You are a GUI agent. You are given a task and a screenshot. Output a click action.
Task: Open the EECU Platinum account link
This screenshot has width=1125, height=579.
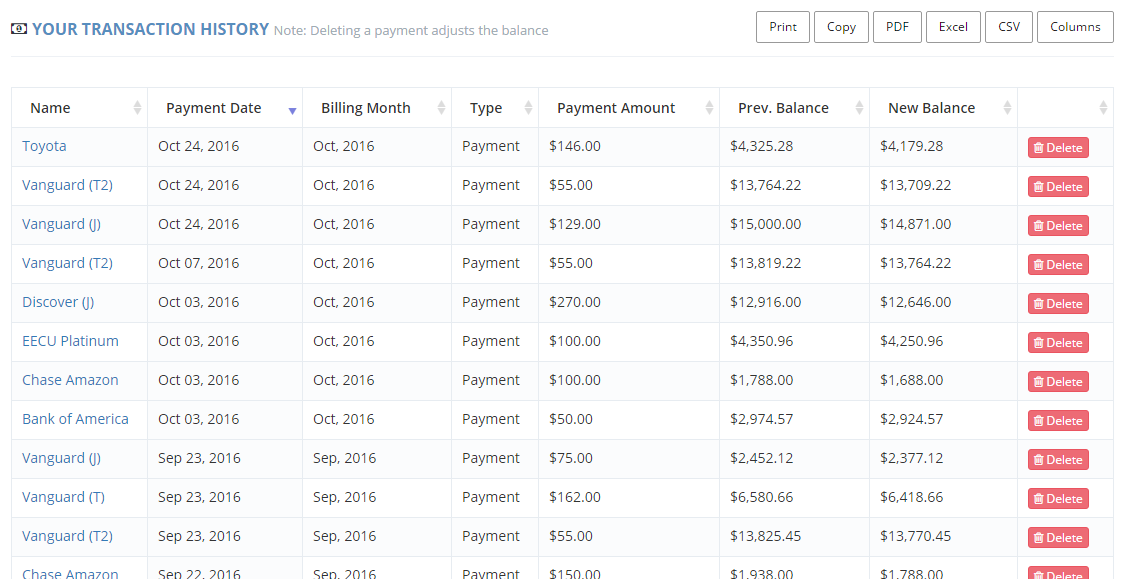coord(70,341)
